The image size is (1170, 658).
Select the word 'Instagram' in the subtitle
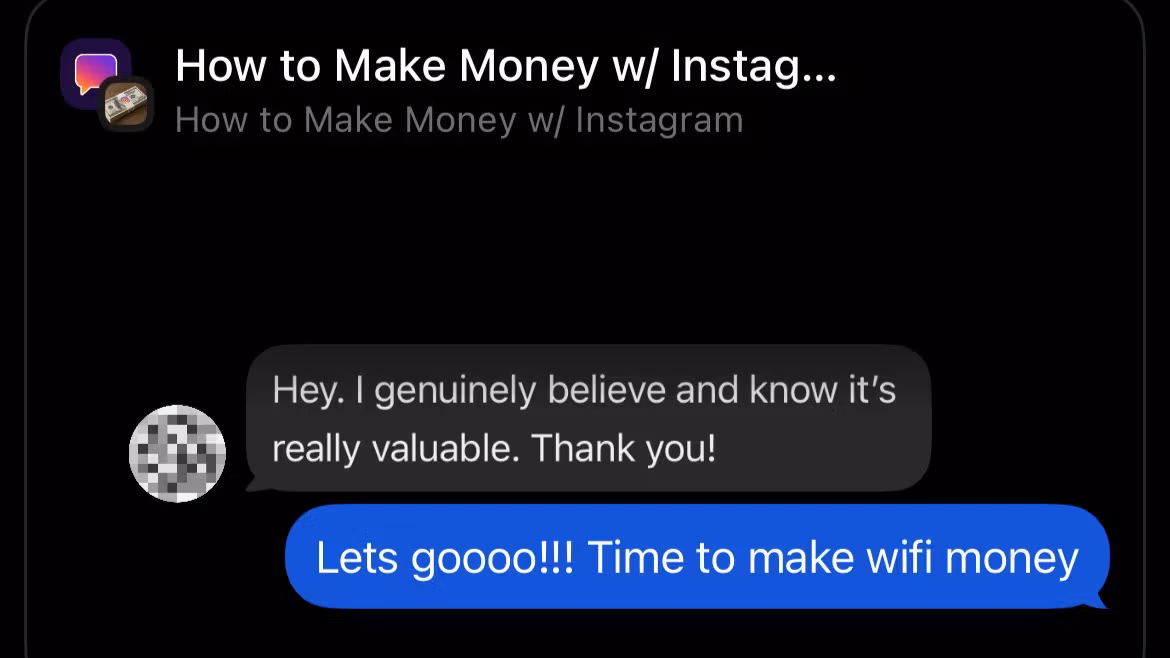(x=659, y=121)
